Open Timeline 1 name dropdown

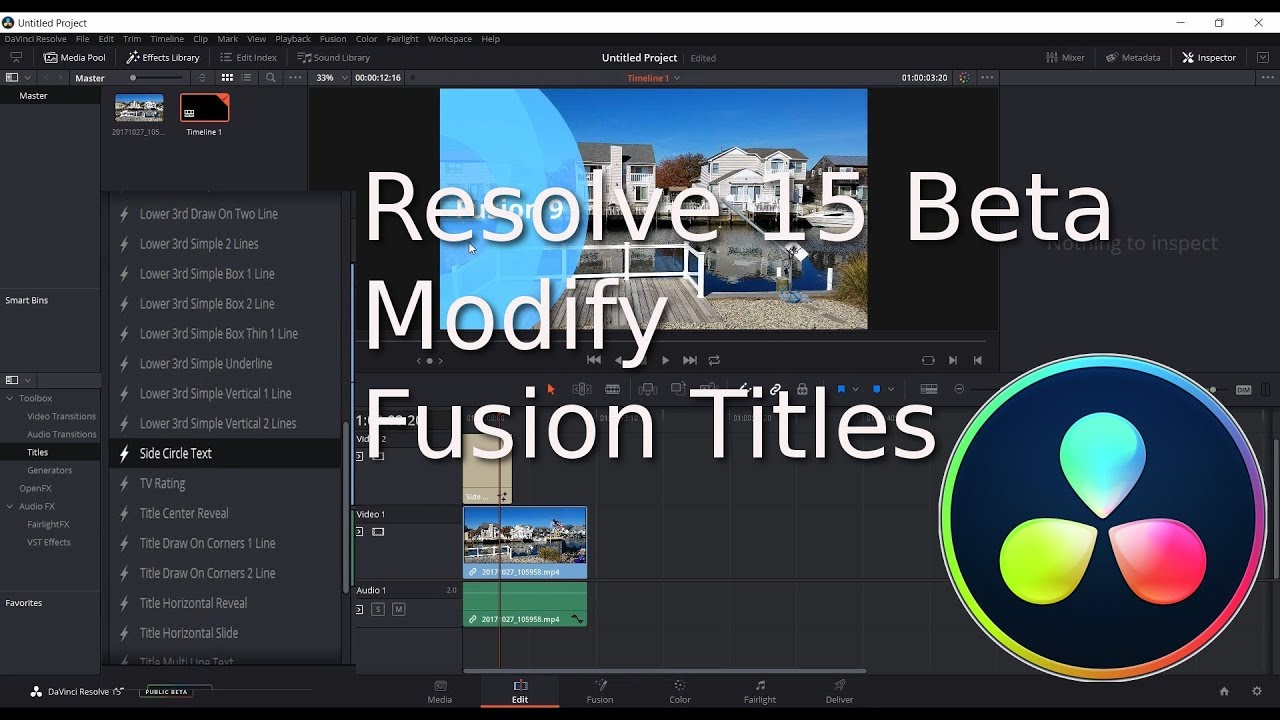click(x=654, y=78)
